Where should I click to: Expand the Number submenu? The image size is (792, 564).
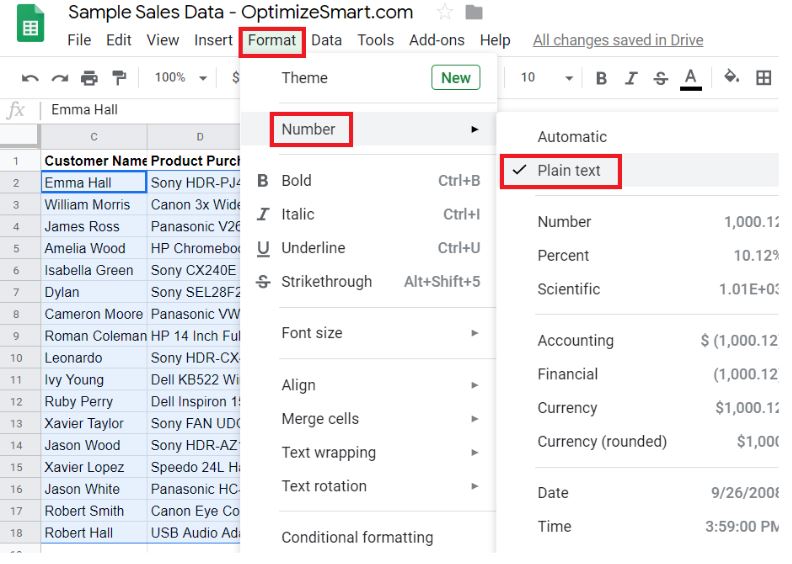pos(370,129)
